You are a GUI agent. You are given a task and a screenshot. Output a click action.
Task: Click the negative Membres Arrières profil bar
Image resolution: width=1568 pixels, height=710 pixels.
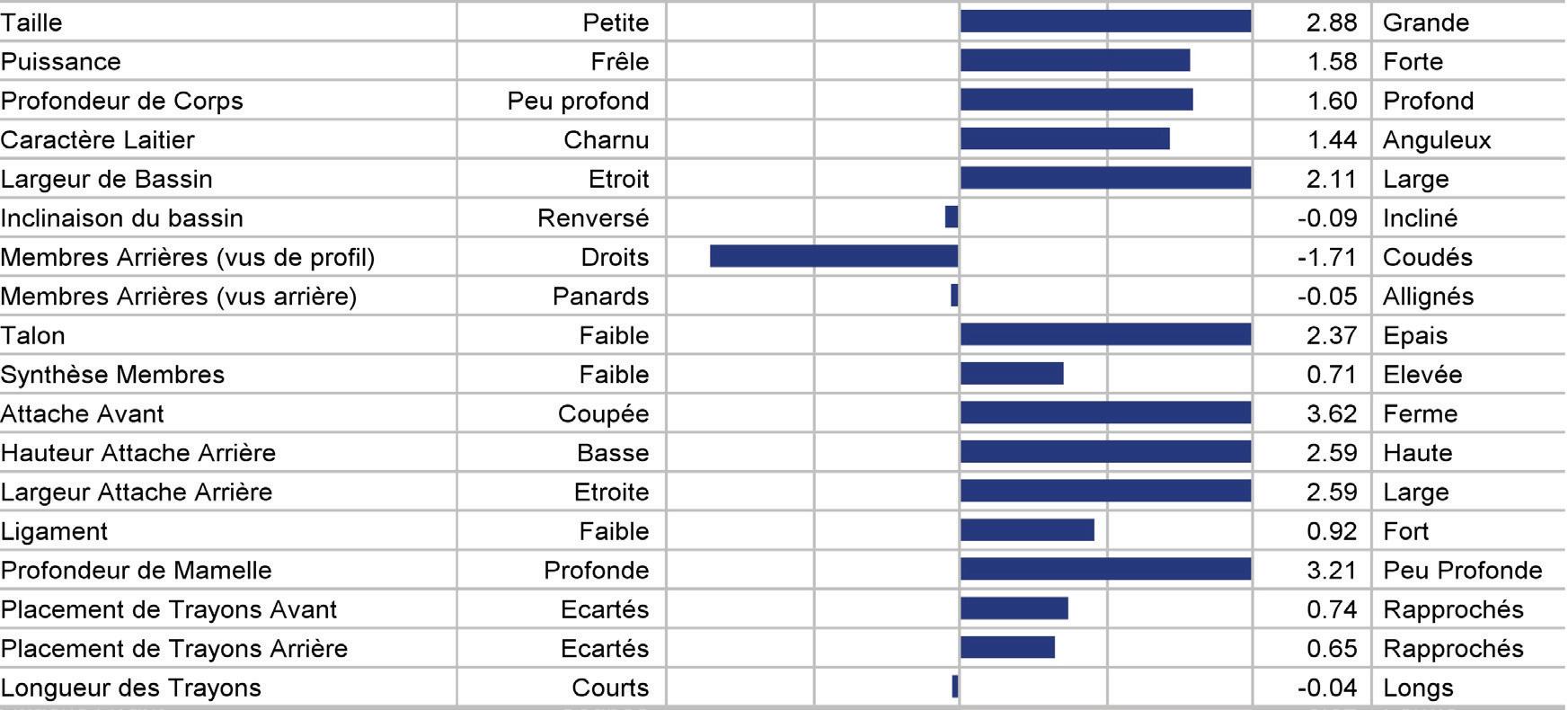(834, 256)
